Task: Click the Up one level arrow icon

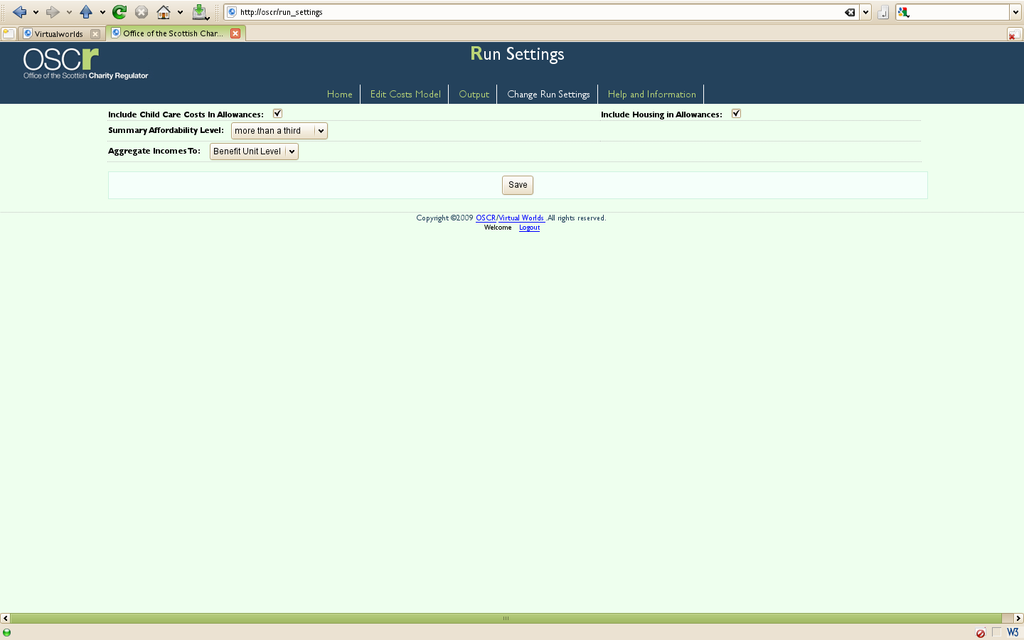Action: (x=86, y=12)
